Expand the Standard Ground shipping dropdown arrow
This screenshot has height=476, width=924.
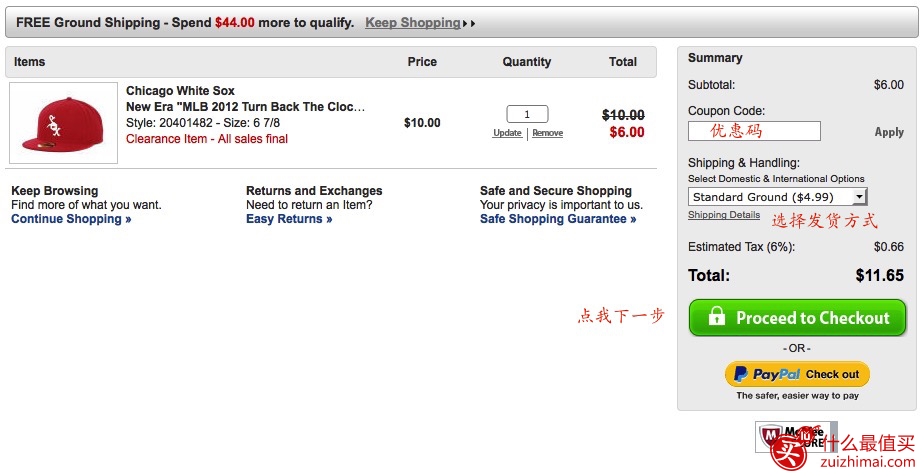point(860,196)
